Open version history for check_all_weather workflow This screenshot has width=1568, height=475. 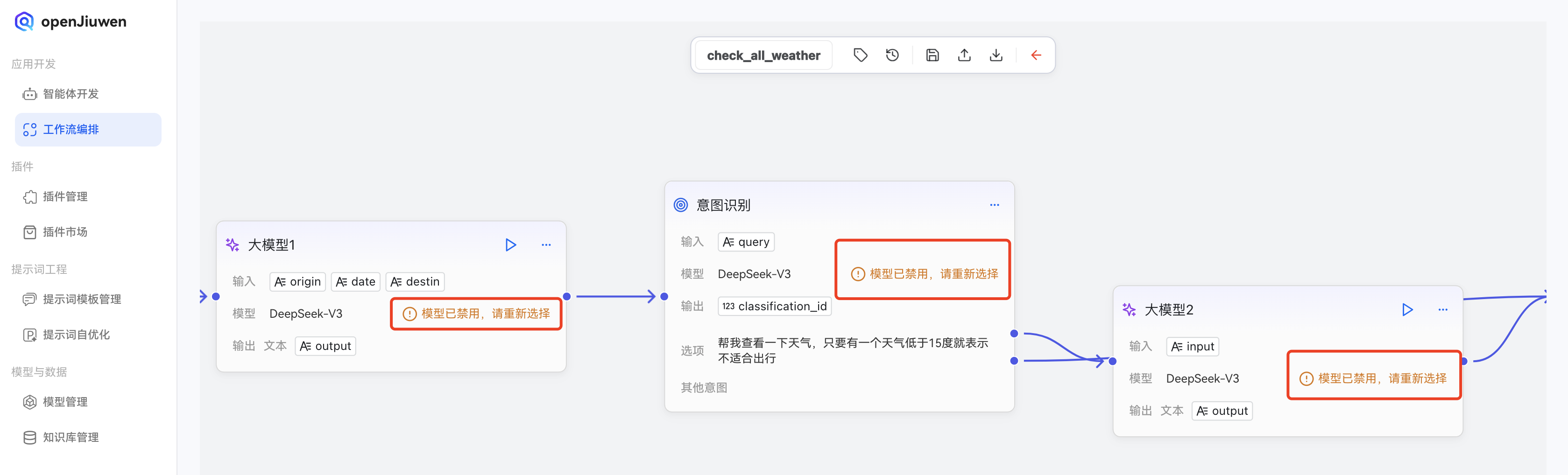click(892, 55)
